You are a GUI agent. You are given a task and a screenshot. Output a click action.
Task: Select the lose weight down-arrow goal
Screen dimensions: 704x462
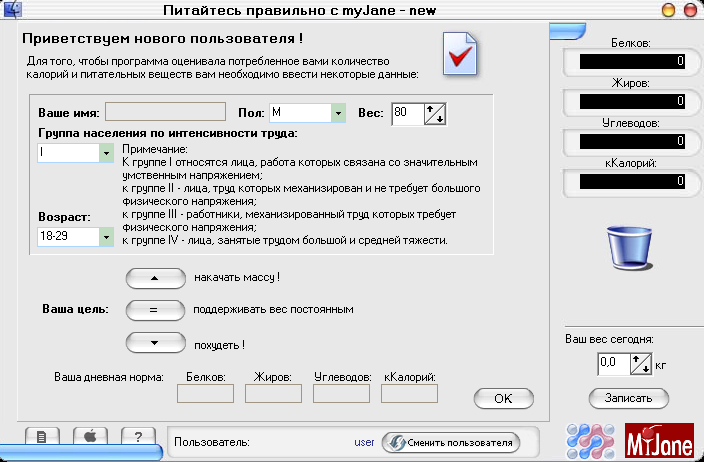[x=155, y=344]
